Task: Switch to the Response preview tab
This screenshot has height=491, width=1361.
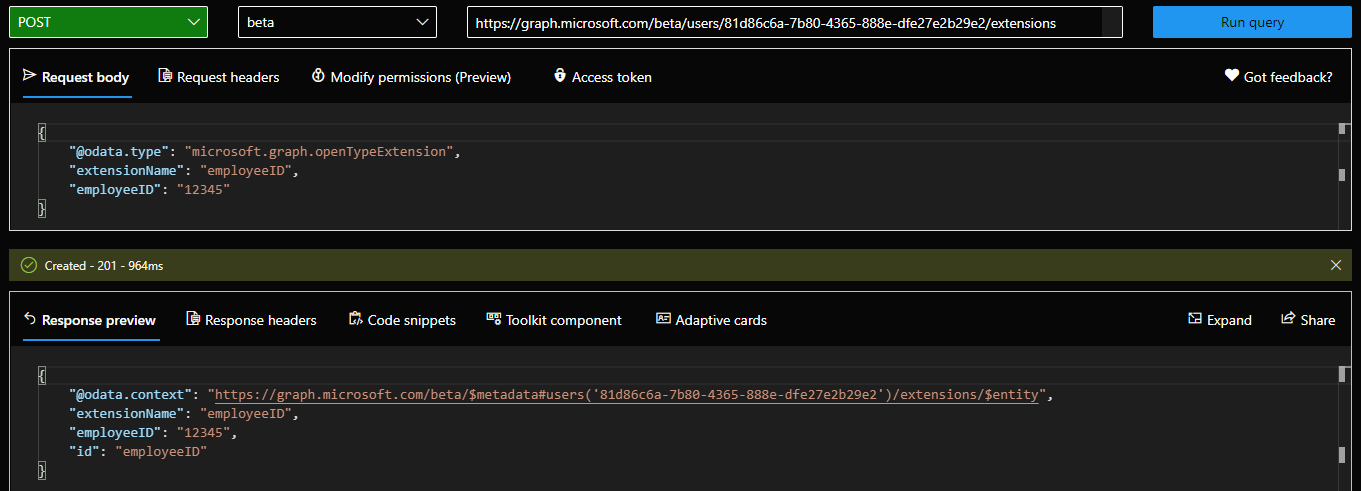Action: (90, 320)
